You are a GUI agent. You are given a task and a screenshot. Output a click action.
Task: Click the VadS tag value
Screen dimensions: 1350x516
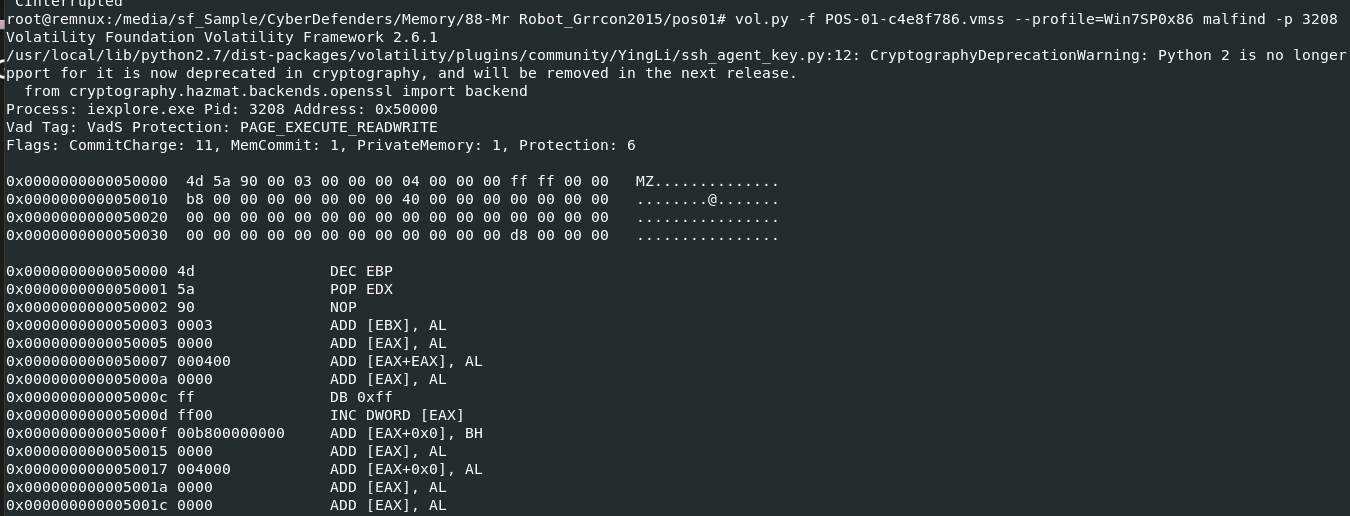point(105,127)
